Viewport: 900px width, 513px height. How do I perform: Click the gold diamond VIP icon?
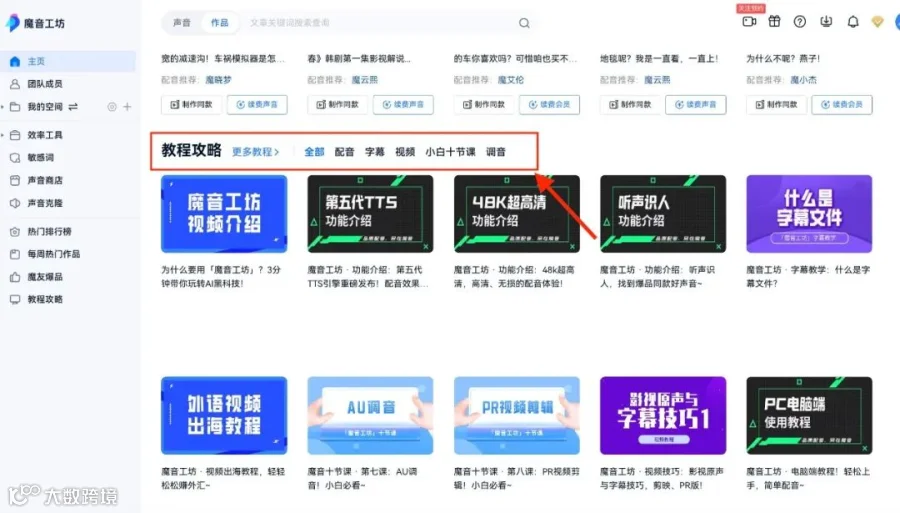[877, 22]
